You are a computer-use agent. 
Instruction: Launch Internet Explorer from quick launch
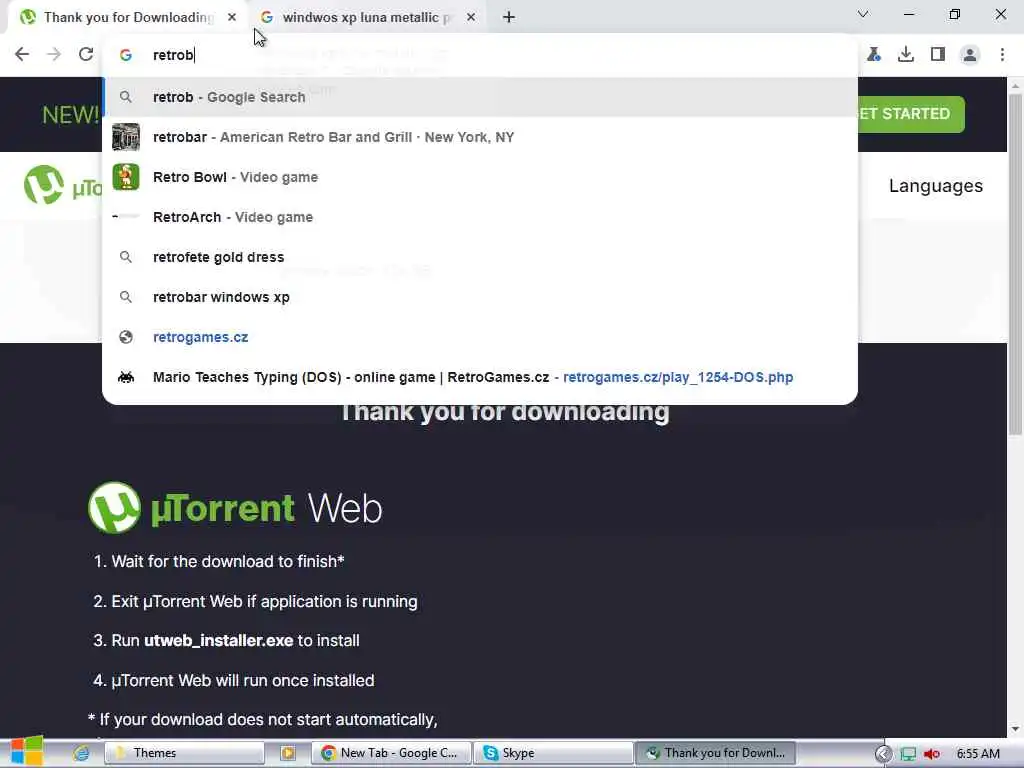click(81, 753)
